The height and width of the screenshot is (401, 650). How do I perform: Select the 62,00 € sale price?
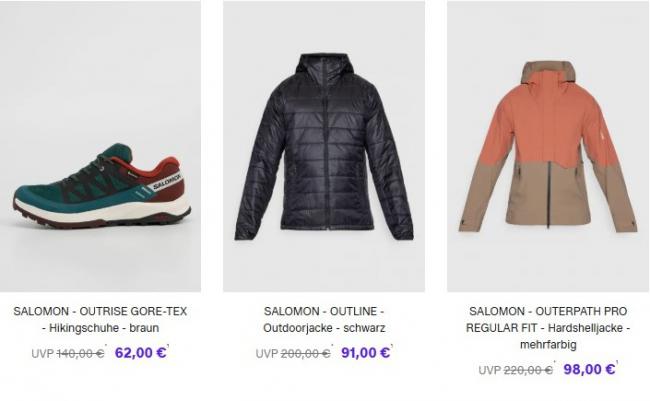141,352
